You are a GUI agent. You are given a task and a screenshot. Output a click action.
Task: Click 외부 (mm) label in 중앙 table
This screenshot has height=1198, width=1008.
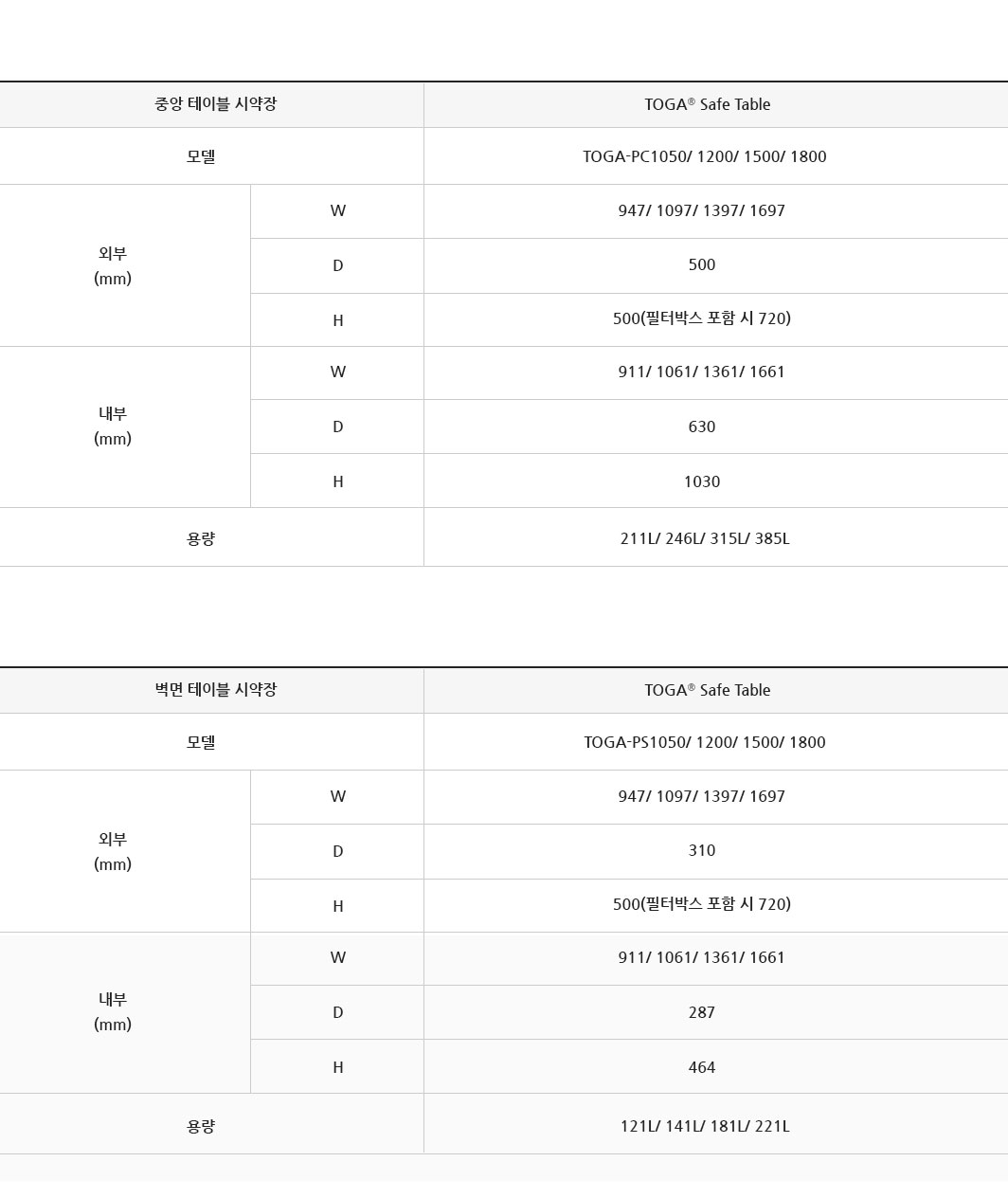[x=113, y=265]
